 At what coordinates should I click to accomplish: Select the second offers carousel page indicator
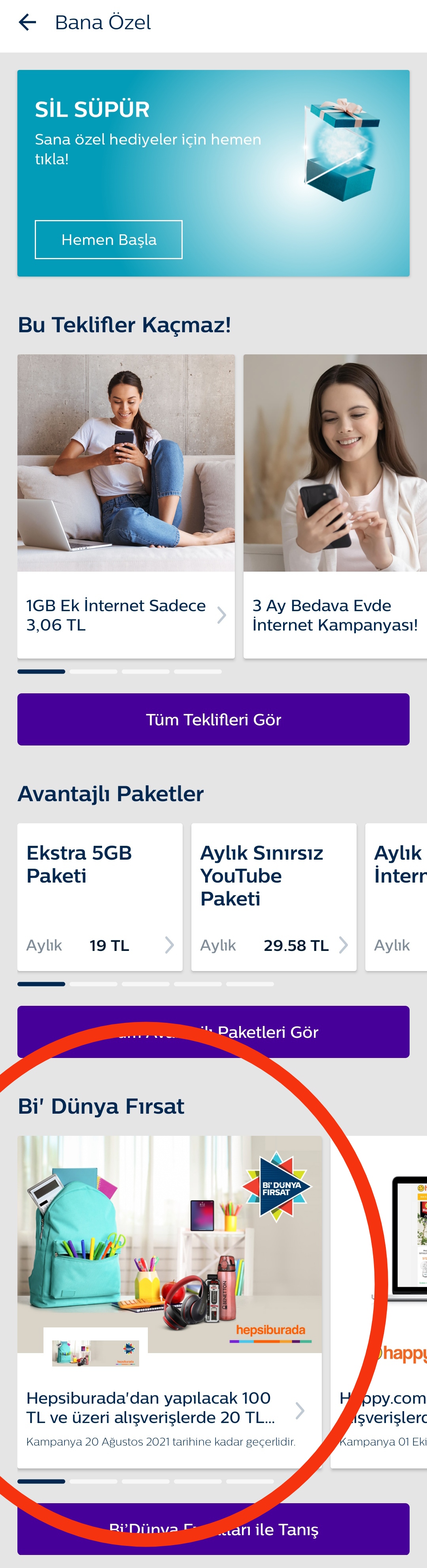[93, 671]
